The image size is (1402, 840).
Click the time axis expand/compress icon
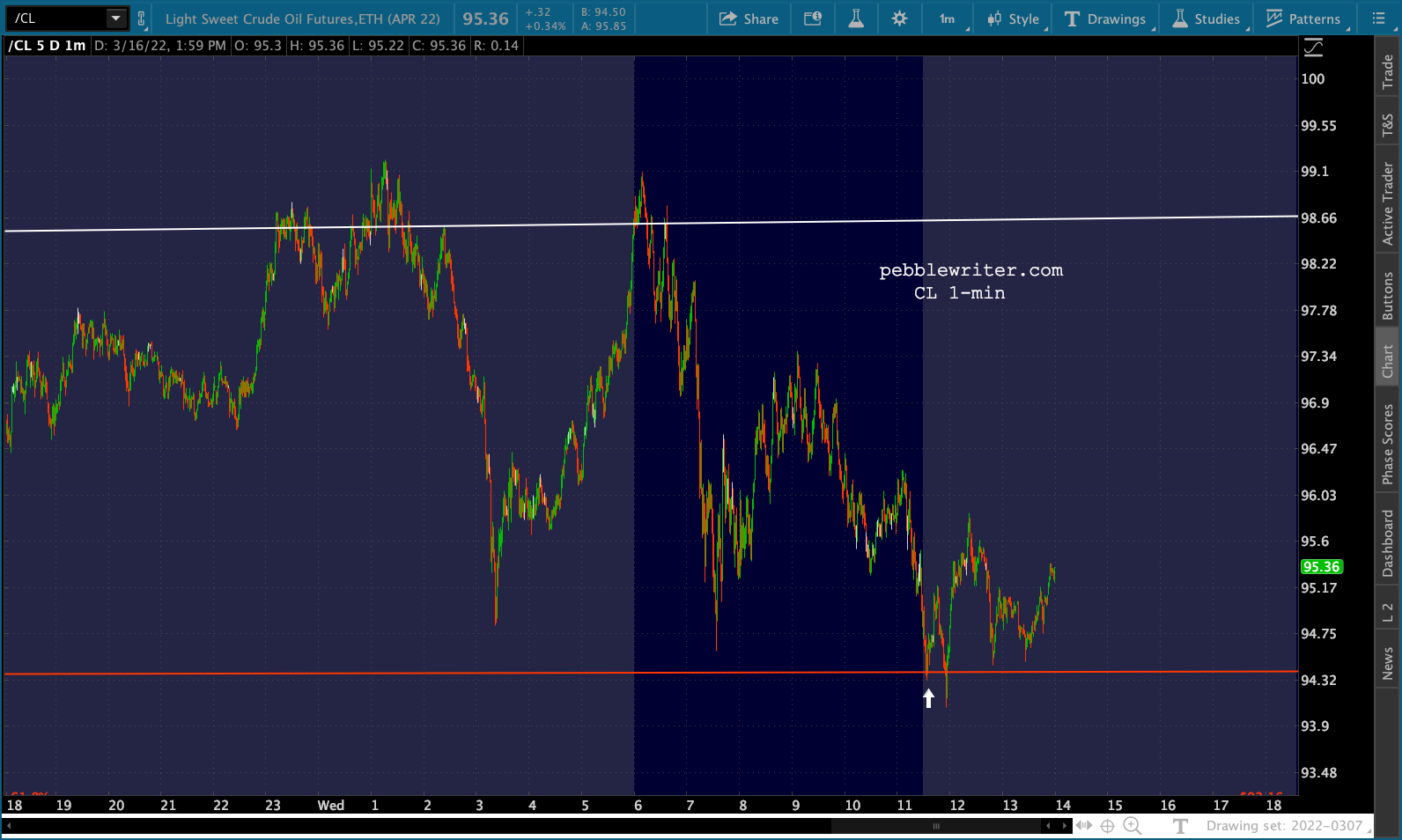[1084, 826]
